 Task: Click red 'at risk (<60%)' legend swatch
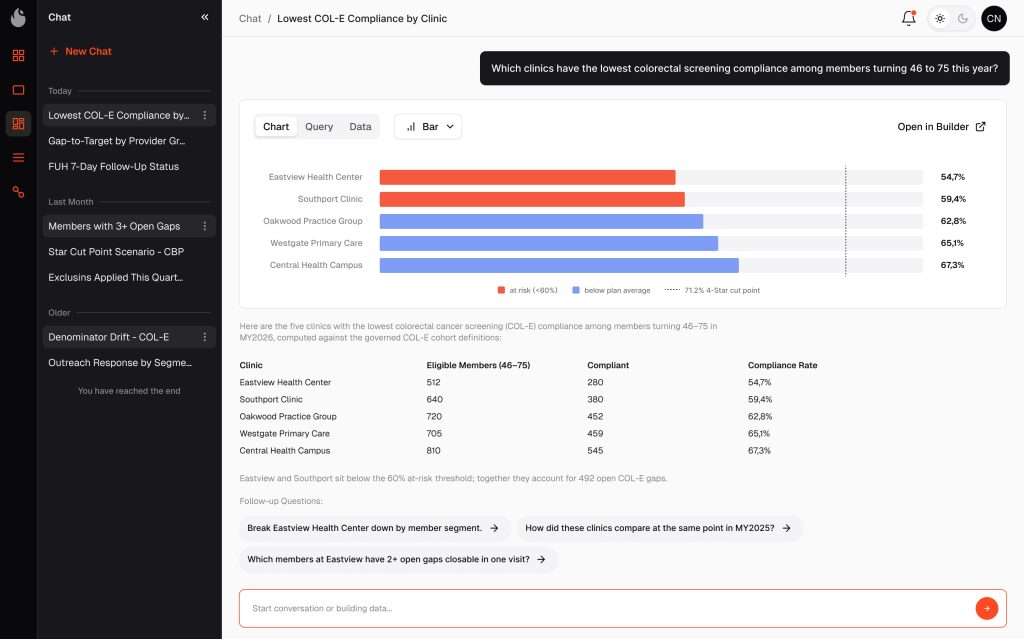tap(502, 290)
